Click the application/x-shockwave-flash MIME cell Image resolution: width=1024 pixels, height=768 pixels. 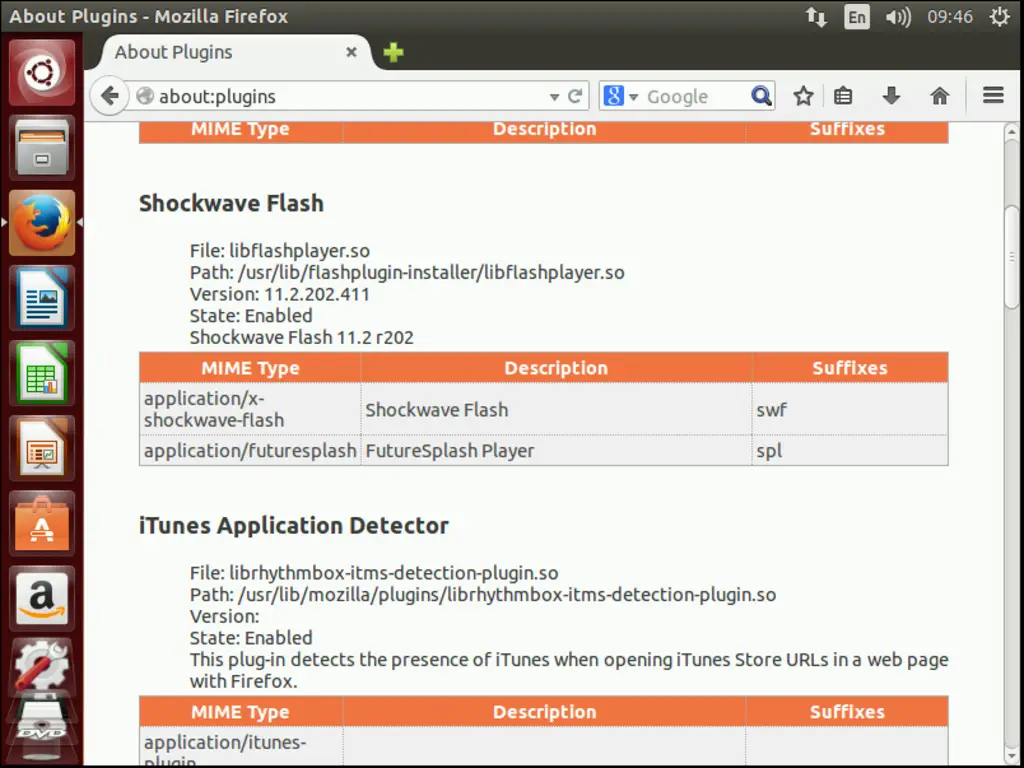click(x=250, y=409)
